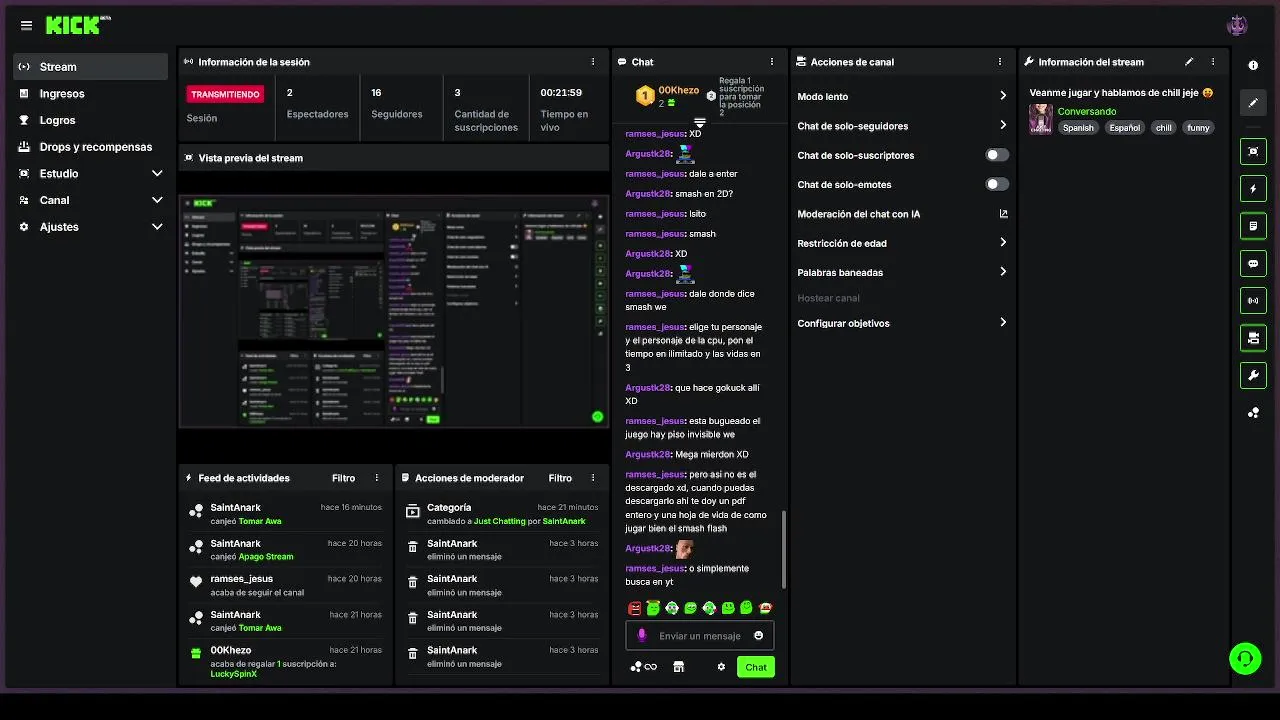
Task: Click the info icon in right sidebar
Action: [x=1253, y=65]
